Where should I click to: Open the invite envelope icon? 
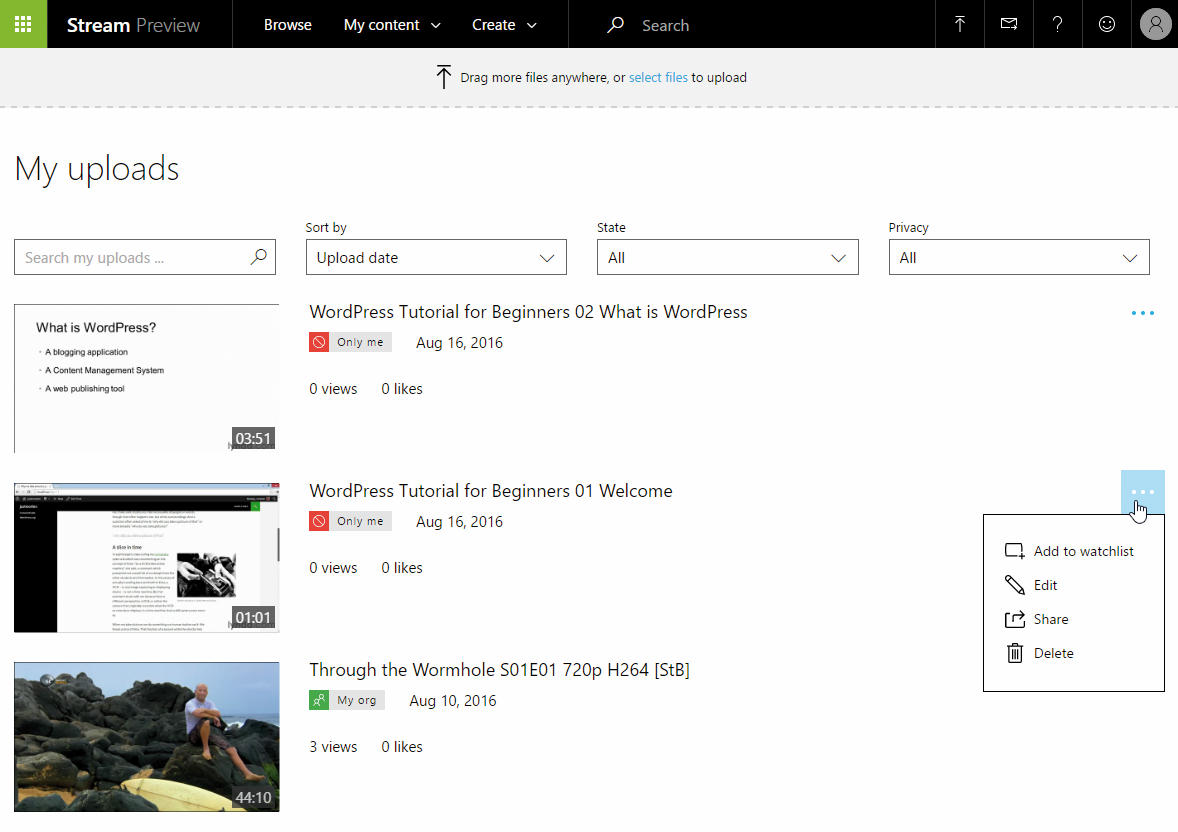point(1009,24)
